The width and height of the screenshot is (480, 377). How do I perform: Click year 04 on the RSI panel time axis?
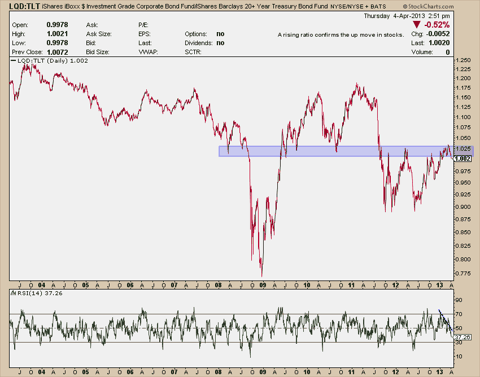41,372
